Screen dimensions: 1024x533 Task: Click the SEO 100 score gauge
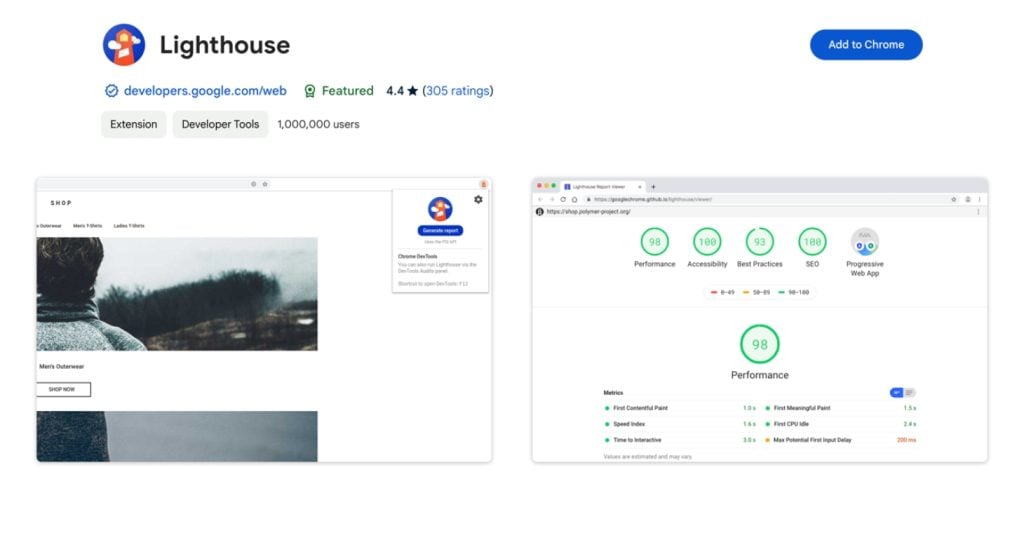[x=812, y=242]
